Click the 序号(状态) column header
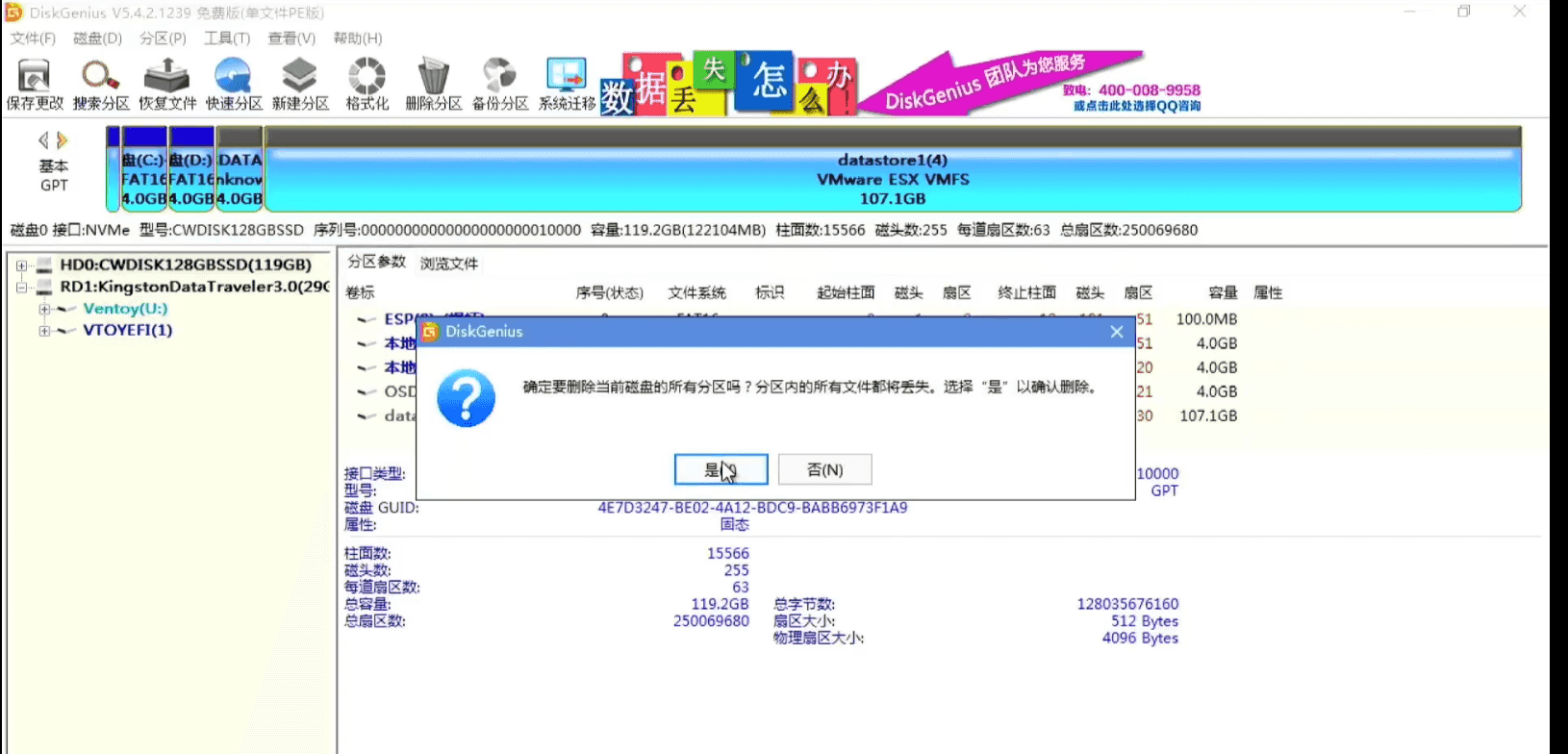This screenshot has height=754, width=1568. pyautogui.click(x=609, y=292)
